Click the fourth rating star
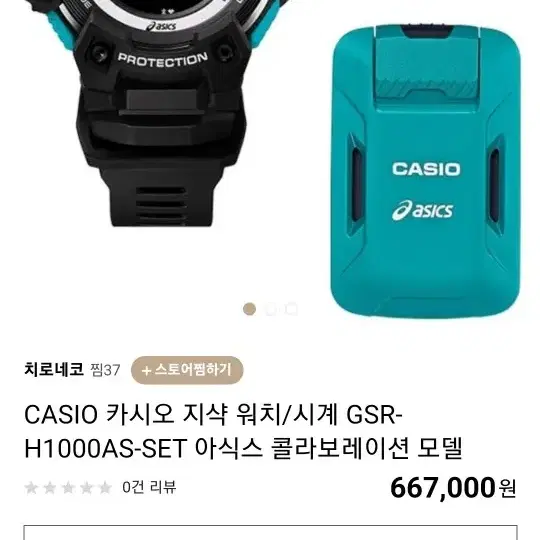 tap(87, 488)
